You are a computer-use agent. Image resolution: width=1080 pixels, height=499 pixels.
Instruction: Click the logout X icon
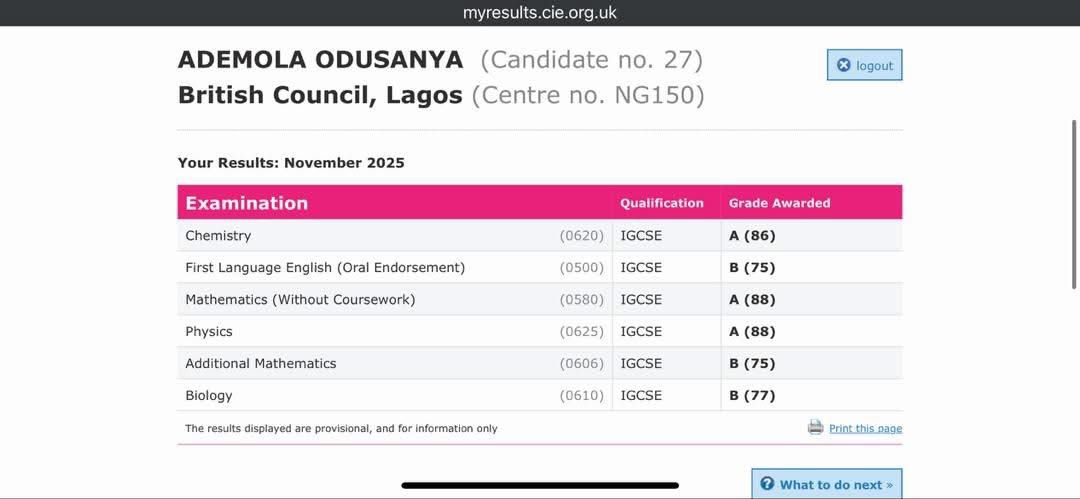(x=843, y=65)
